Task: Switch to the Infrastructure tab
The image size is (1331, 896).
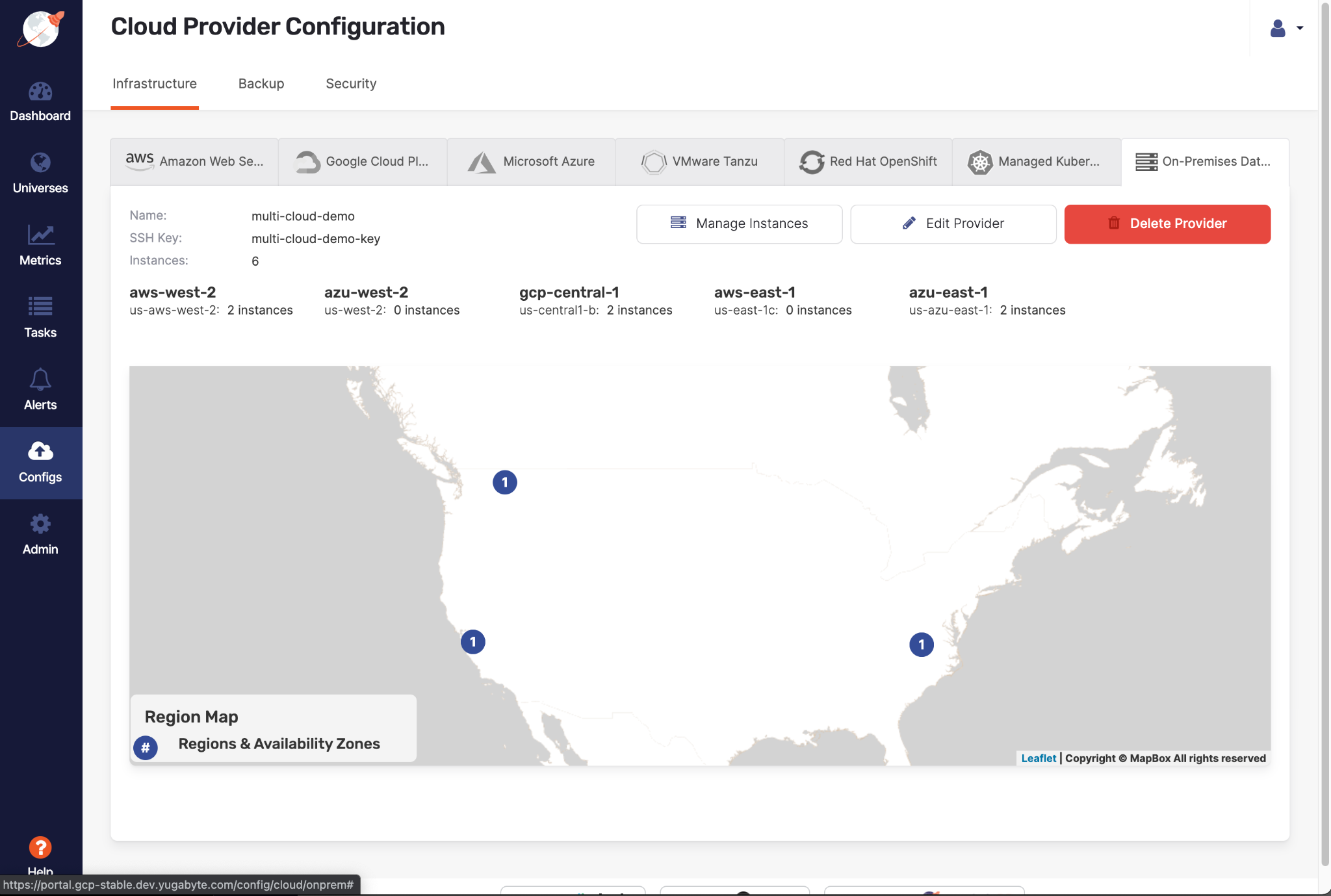Action: (155, 84)
